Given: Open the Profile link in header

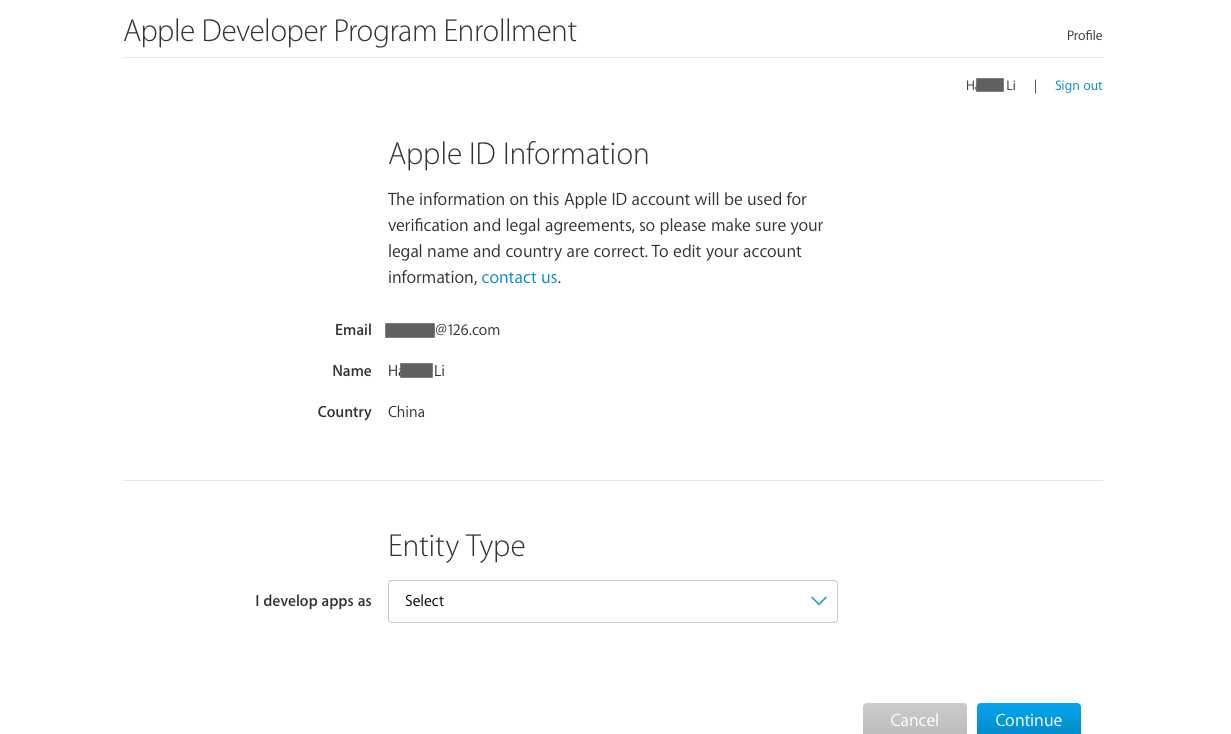Looking at the screenshot, I should click(x=1084, y=36).
